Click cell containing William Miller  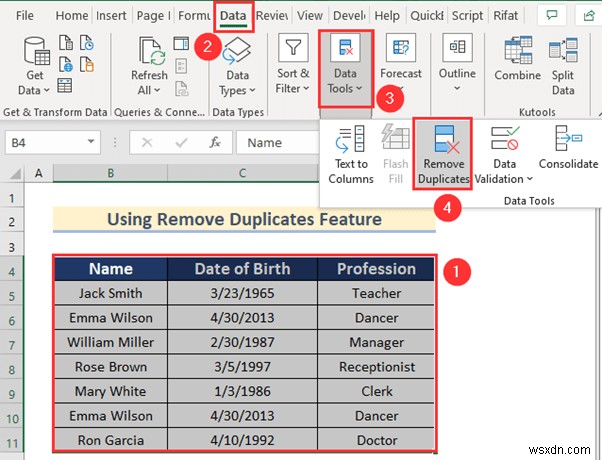pyautogui.click(x=111, y=342)
